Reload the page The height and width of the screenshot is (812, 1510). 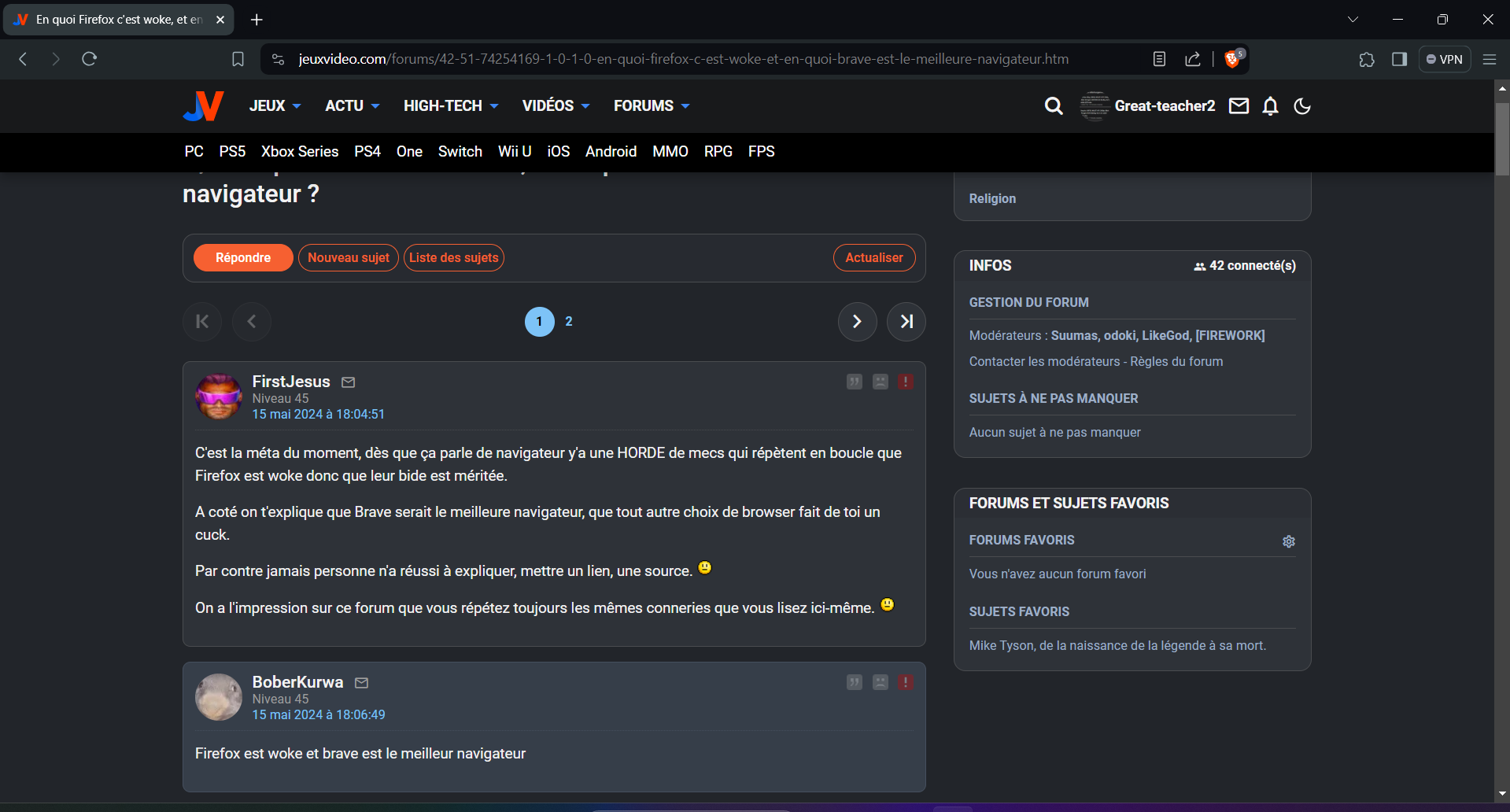90,59
